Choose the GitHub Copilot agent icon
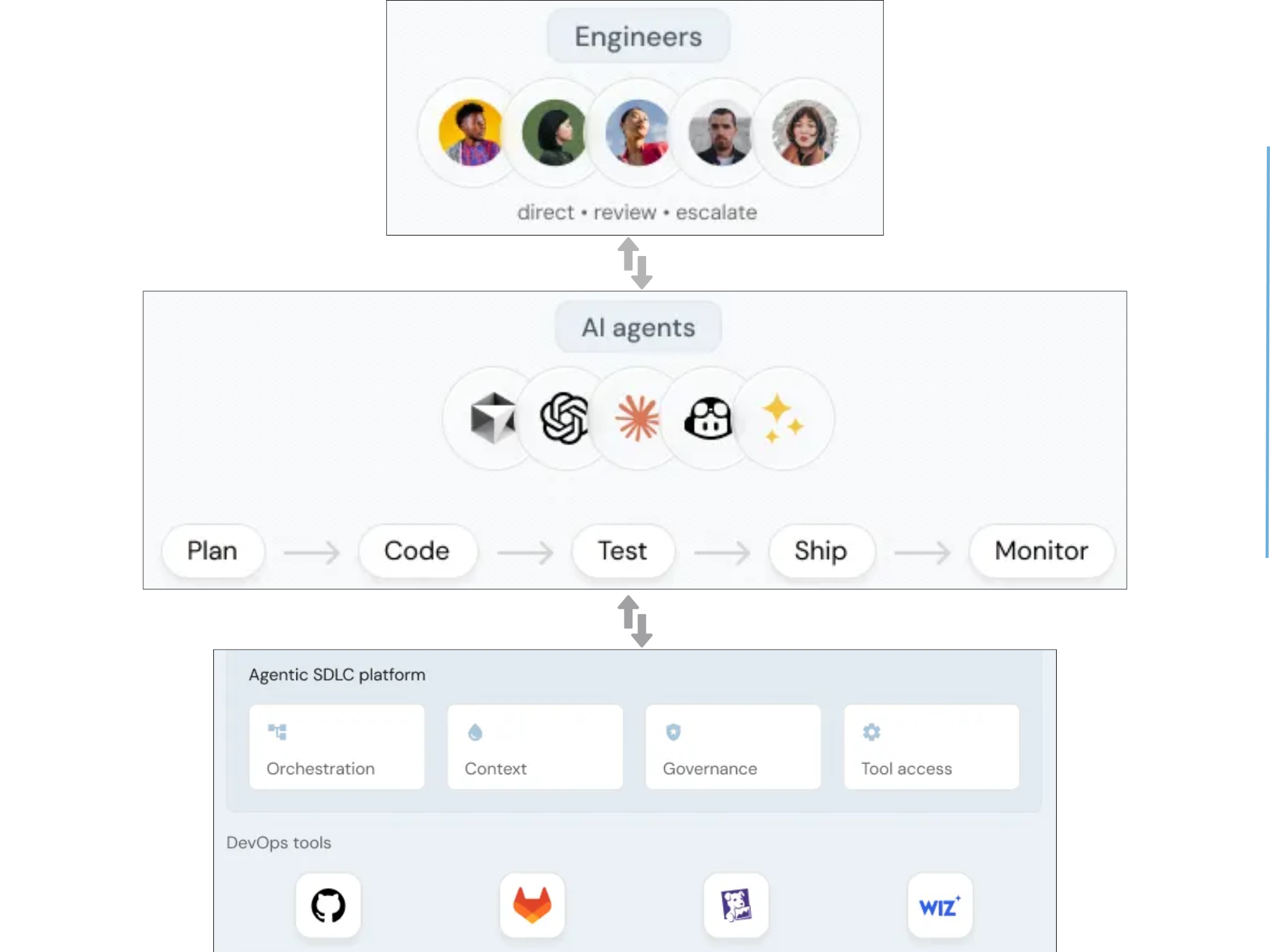The image size is (1270, 952). [708, 418]
